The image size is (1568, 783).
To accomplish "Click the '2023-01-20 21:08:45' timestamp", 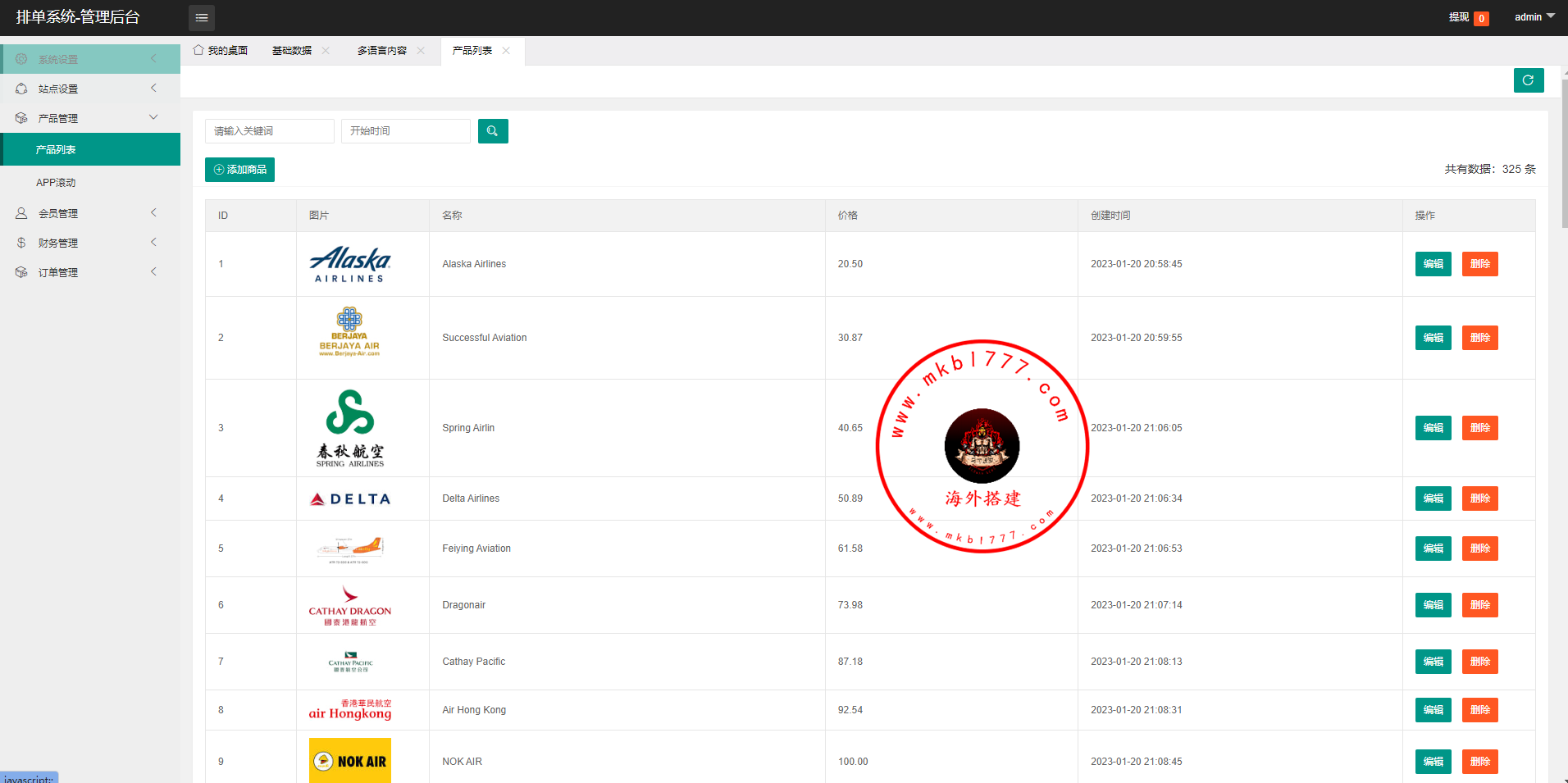I will [x=1137, y=762].
